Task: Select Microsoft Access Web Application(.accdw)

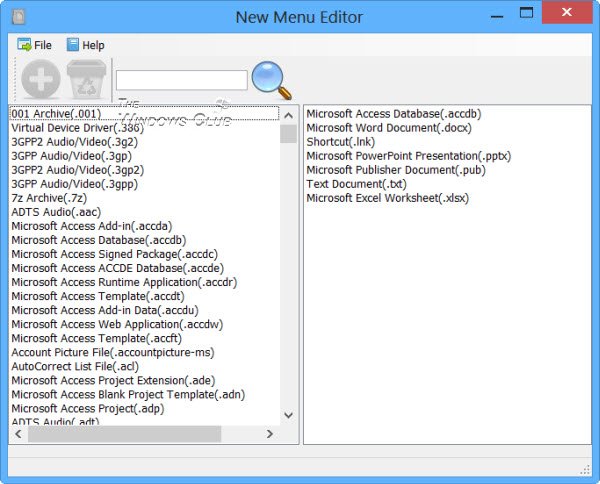Action: point(117,324)
